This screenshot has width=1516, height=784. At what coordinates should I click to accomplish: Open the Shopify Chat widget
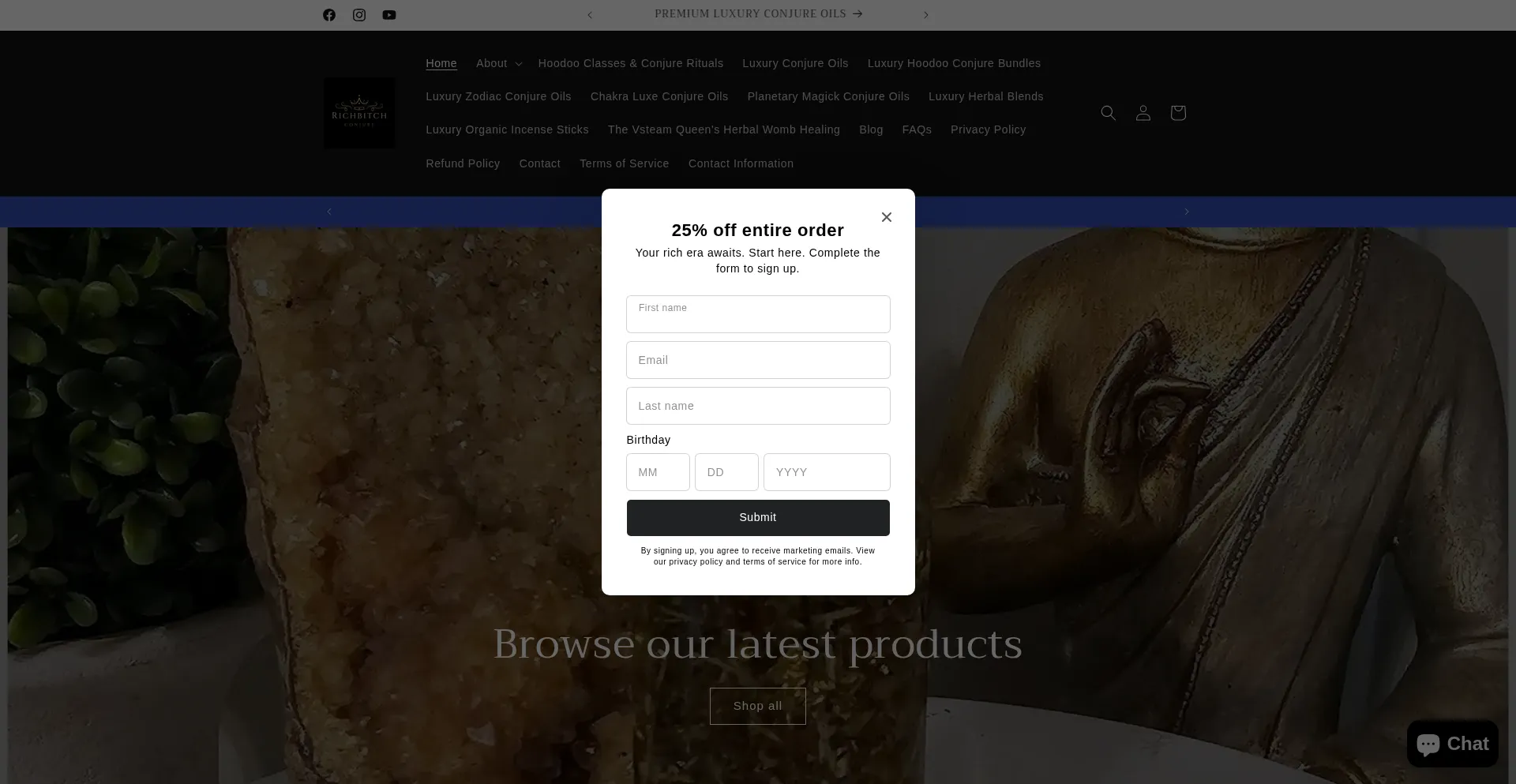pos(1453,744)
